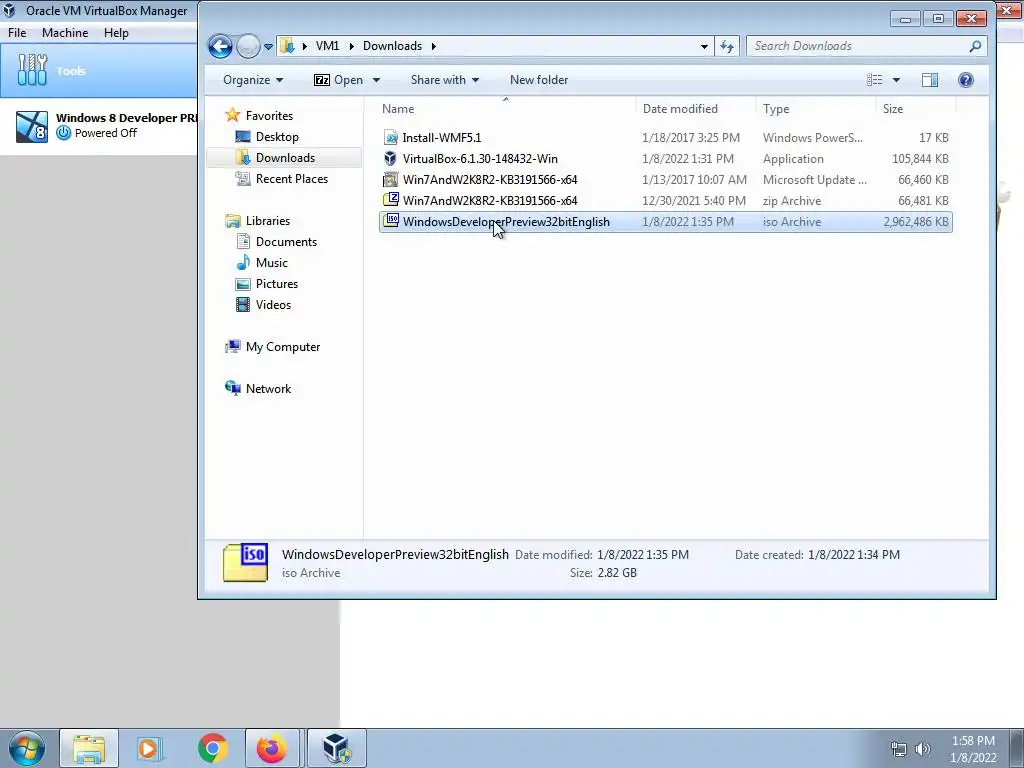Open VirtualBox Help menu

tap(116, 33)
